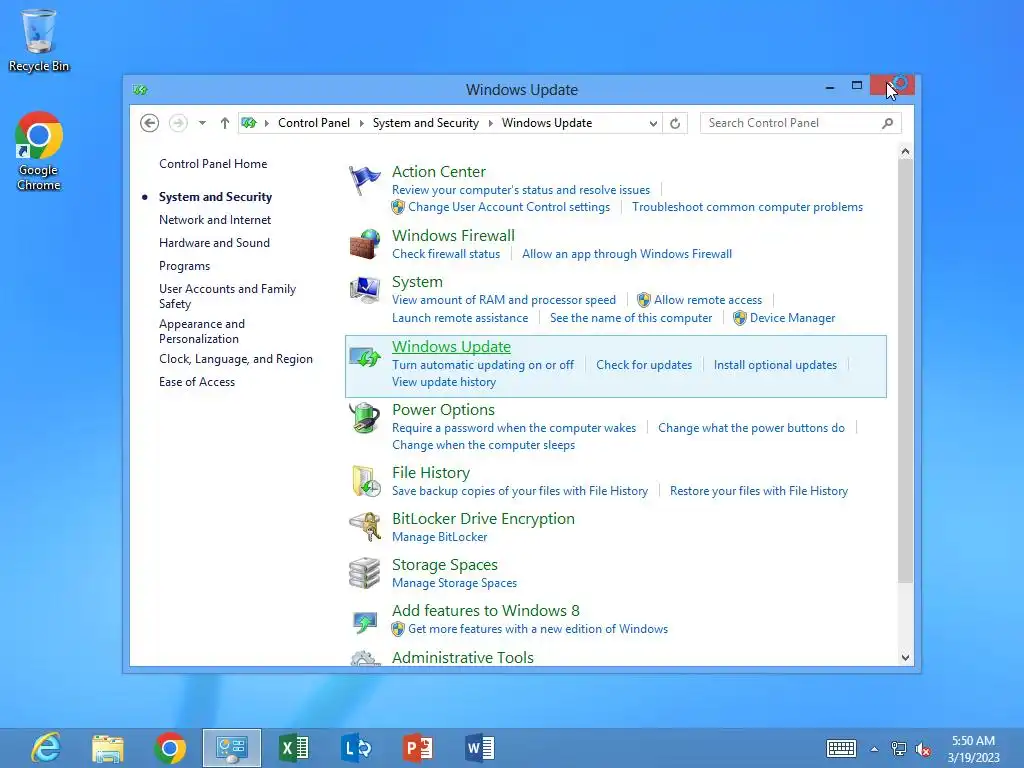The width and height of the screenshot is (1024, 768).
Task: Open Internet Explorer from the taskbar
Action: (x=46, y=748)
